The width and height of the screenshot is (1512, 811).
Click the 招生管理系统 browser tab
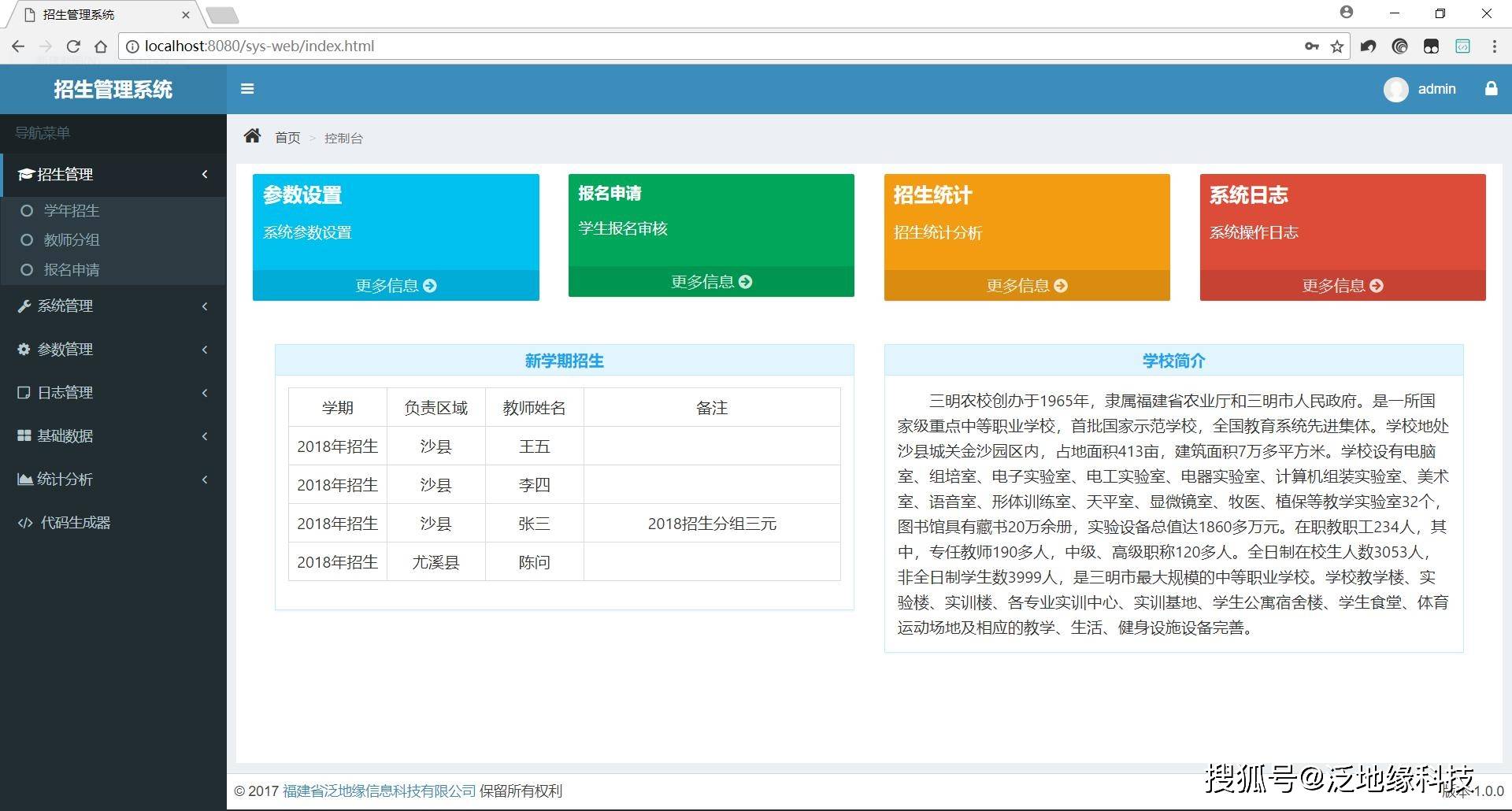click(106, 14)
